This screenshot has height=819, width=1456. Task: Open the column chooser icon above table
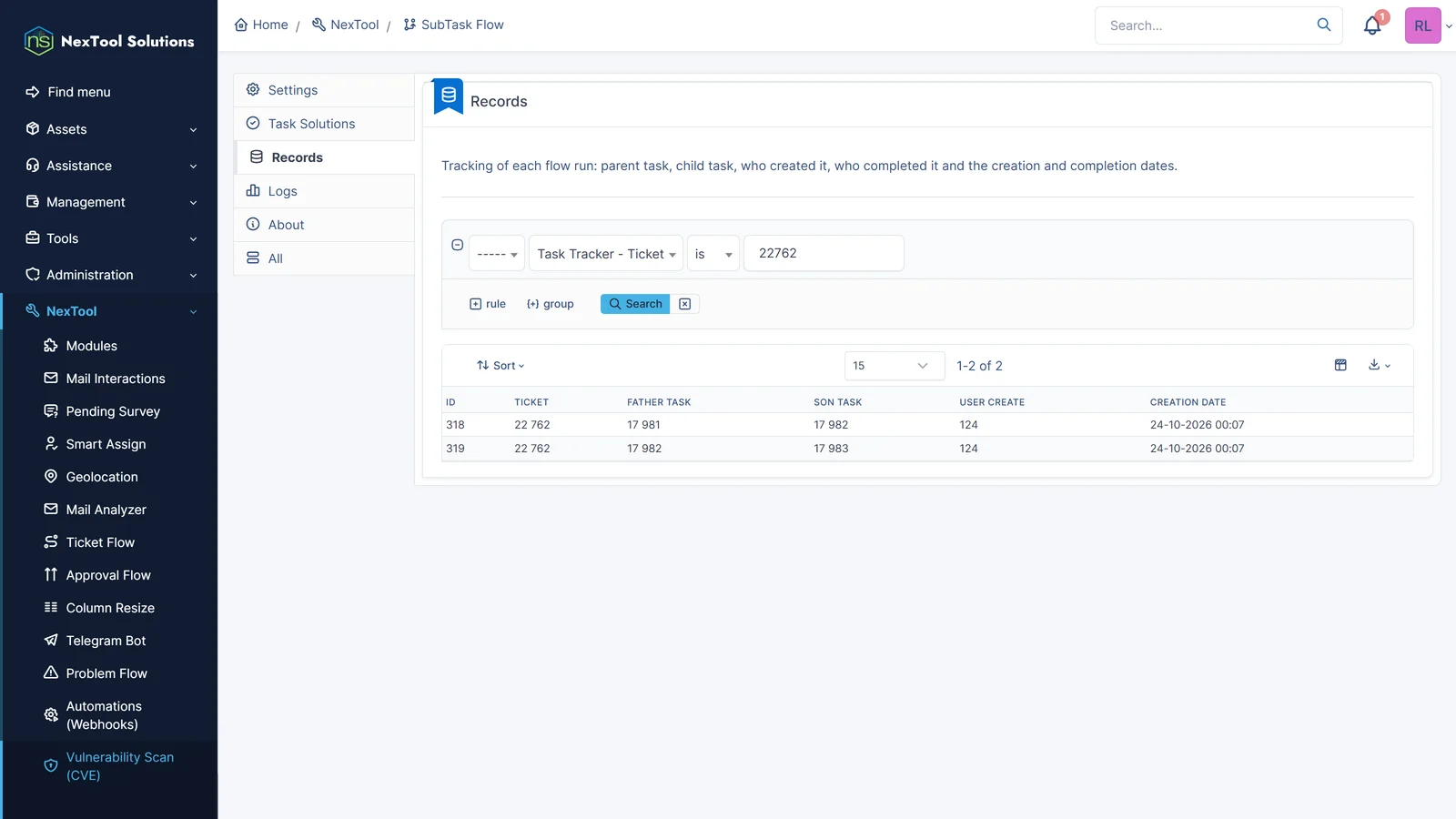pyautogui.click(x=1340, y=365)
